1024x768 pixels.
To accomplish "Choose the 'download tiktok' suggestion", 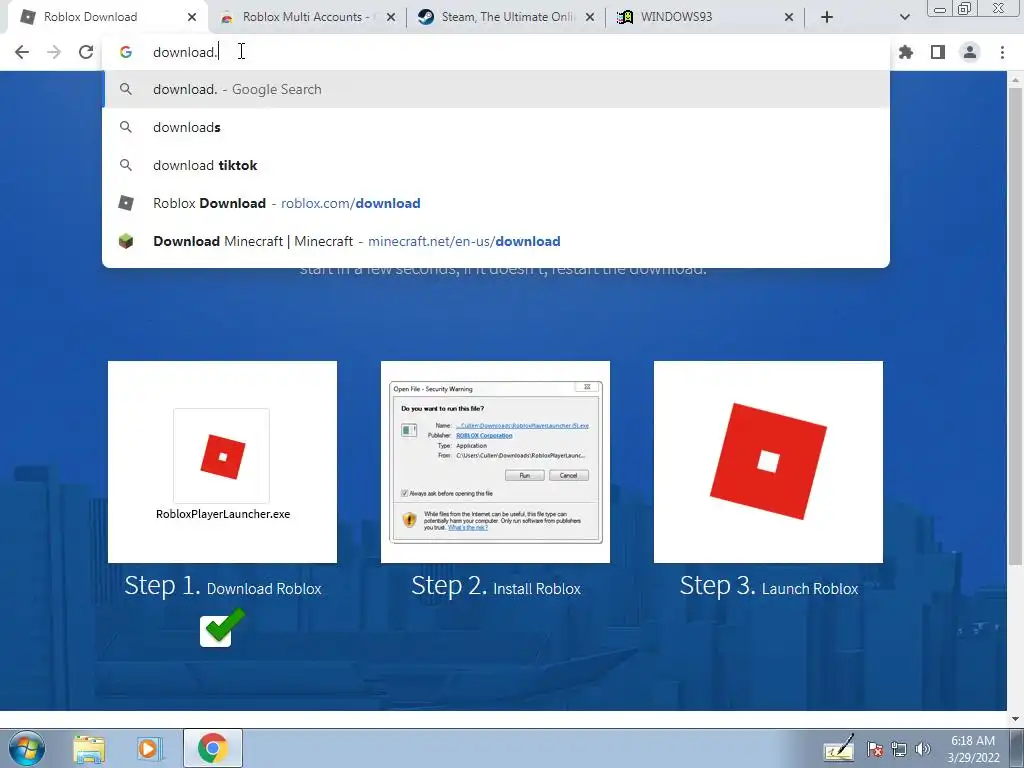I will tap(496, 165).
